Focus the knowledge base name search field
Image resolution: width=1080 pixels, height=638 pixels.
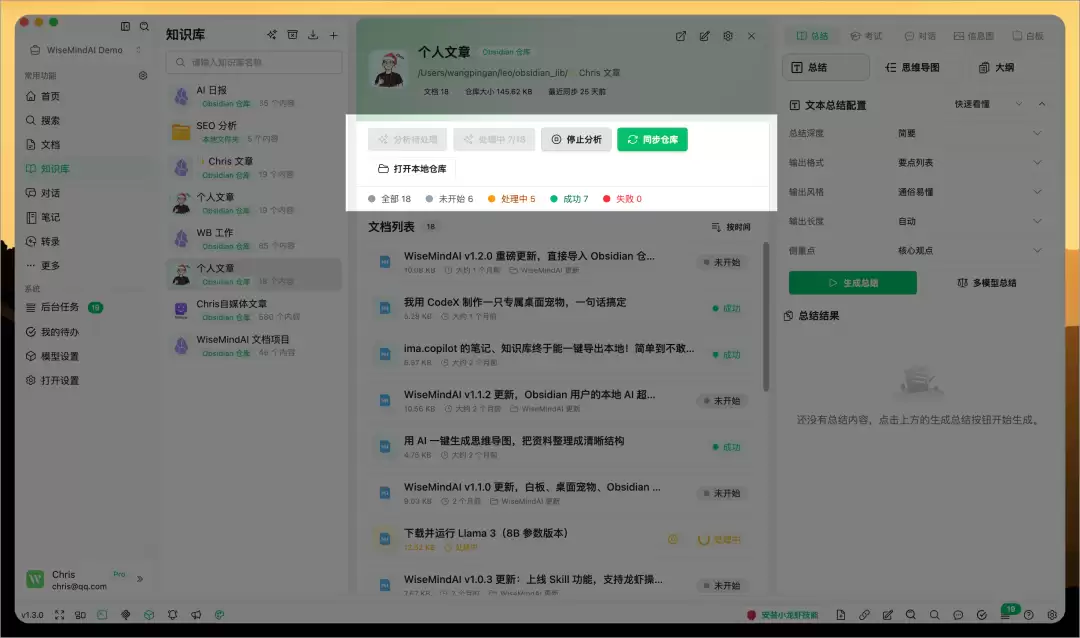point(253,62)
